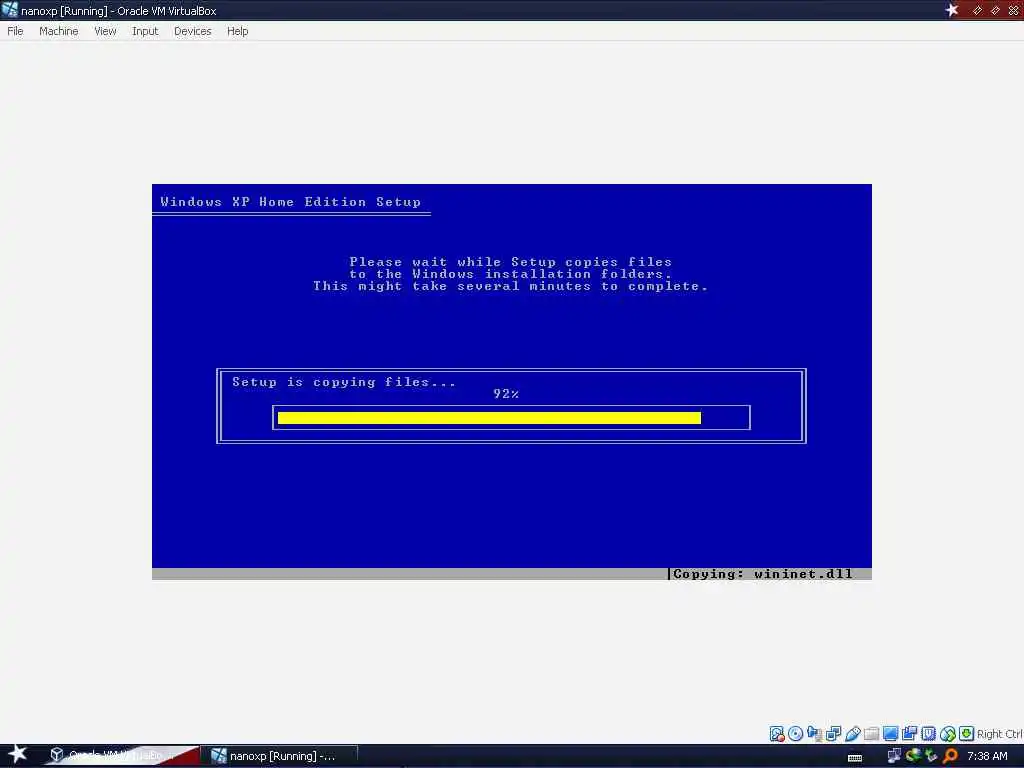This screenshot has width=1024, height=768.
Task: Open the File menu
Action: tap(15, 31)
